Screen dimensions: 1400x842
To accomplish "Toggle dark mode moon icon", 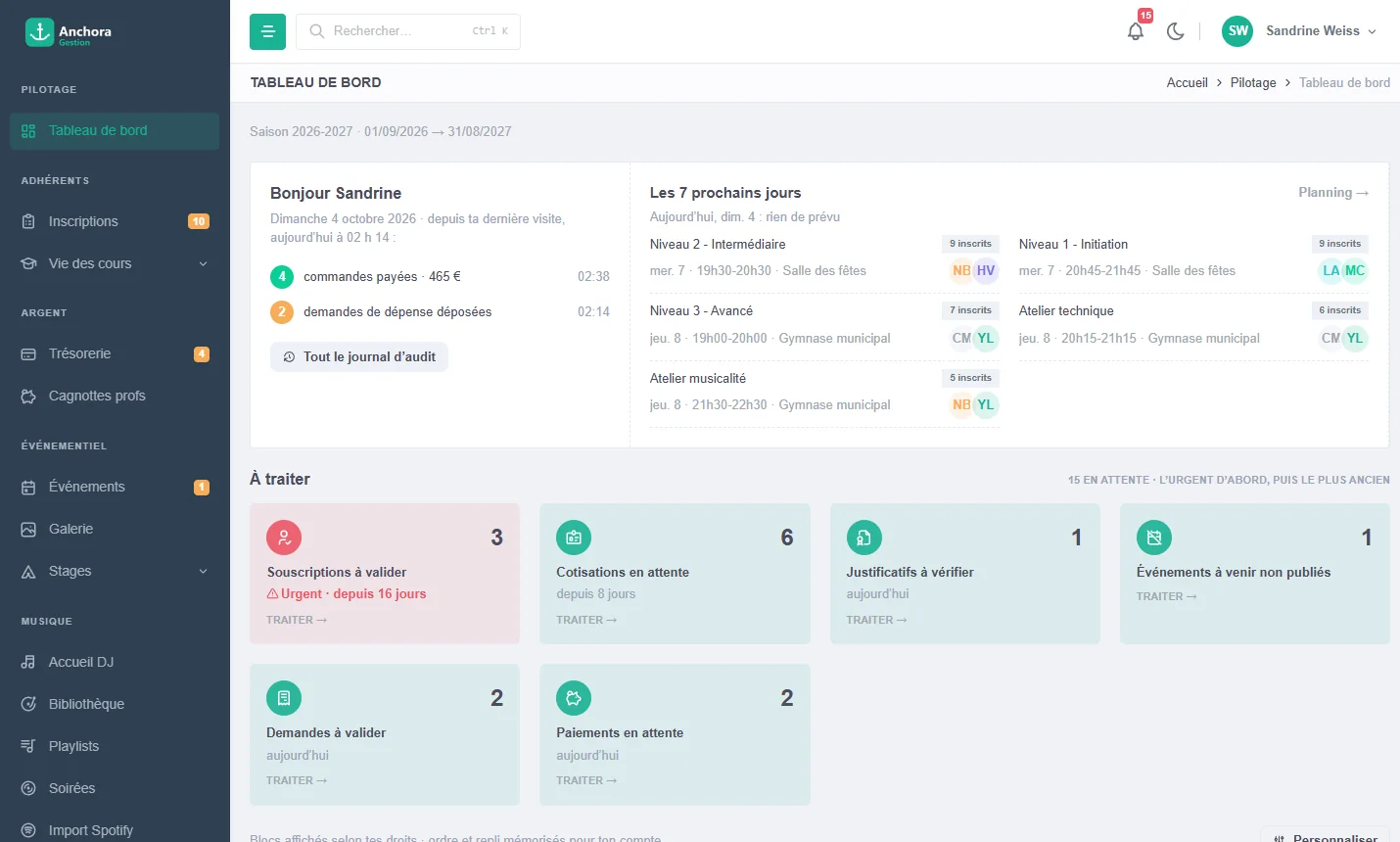I will coord(1176,31).
